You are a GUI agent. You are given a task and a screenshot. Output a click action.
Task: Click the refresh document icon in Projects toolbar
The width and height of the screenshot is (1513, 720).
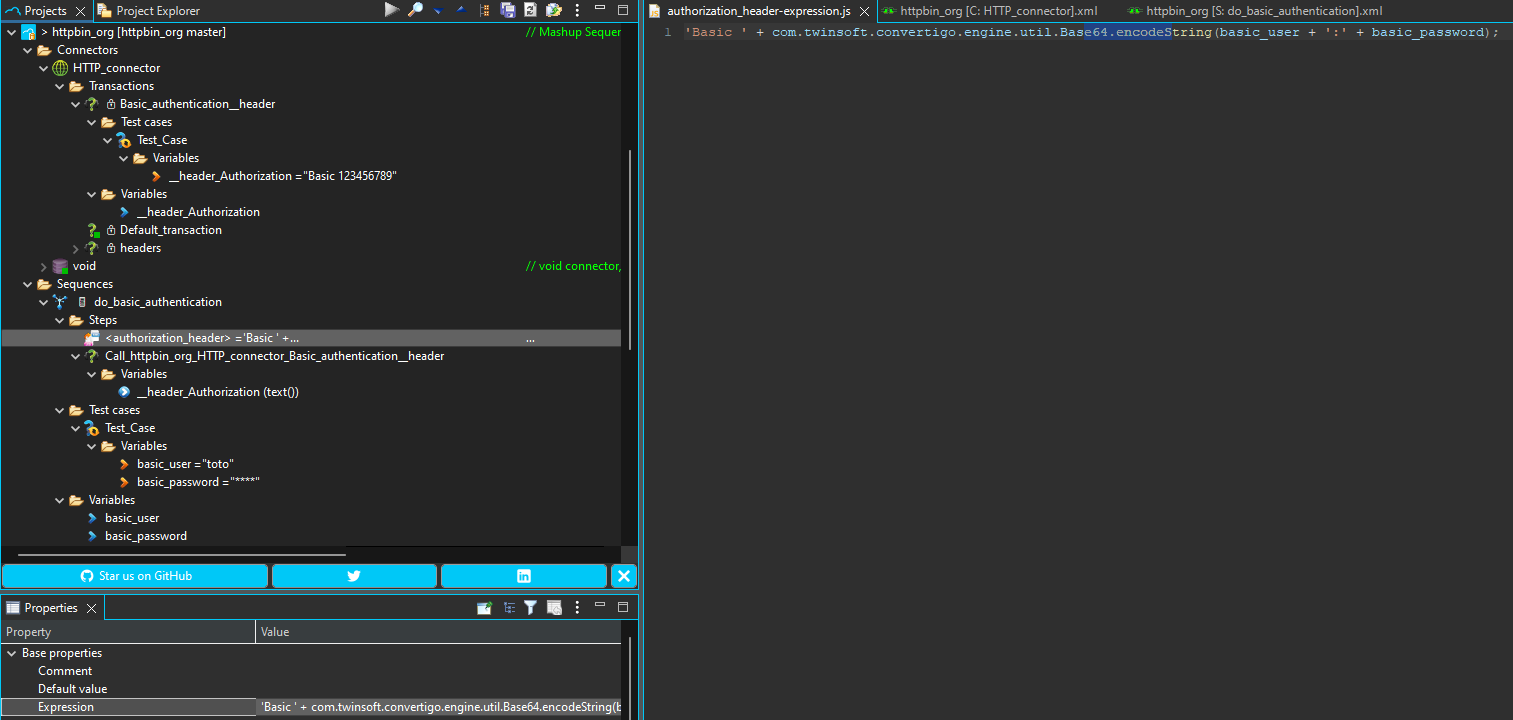(530, 10)
